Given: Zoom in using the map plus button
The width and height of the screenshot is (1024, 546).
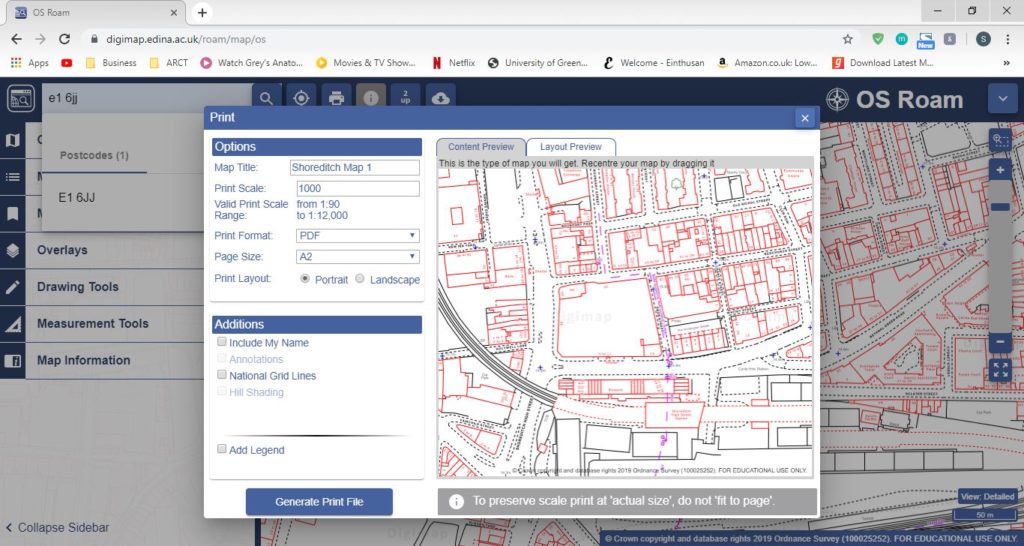Looking at the screenshot, I should (1000, 170).
